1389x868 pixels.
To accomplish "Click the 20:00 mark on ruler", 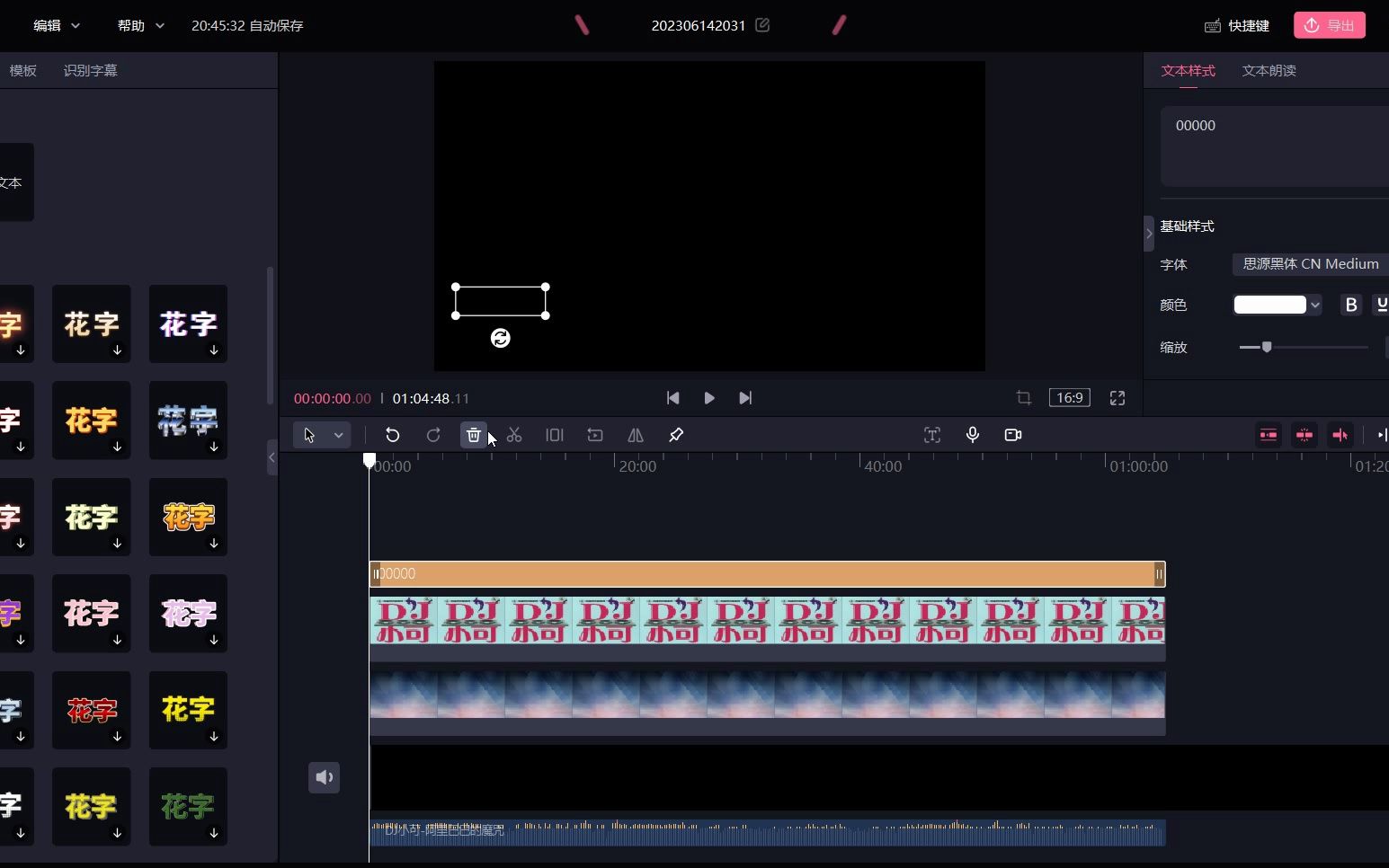I will tap(637, 466).
